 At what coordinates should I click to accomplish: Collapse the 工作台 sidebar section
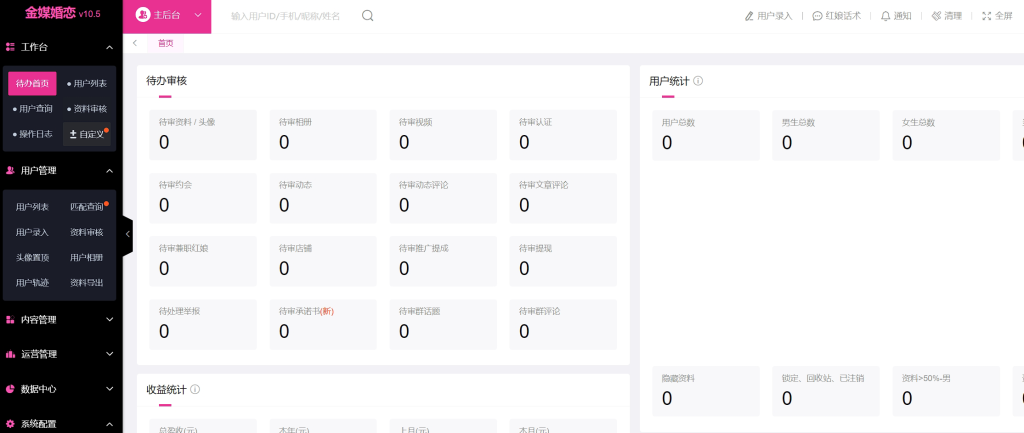tap(110, 47)
